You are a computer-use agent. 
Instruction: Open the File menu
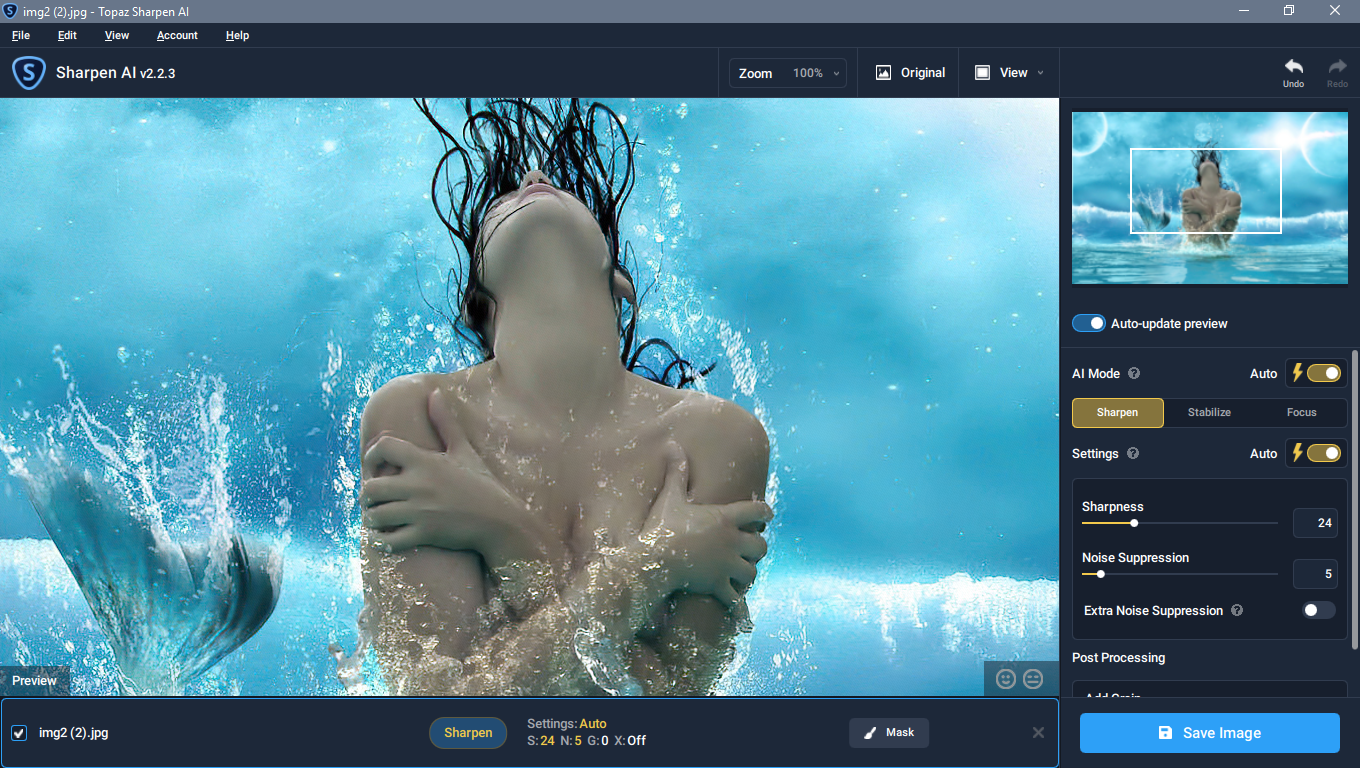21,35
